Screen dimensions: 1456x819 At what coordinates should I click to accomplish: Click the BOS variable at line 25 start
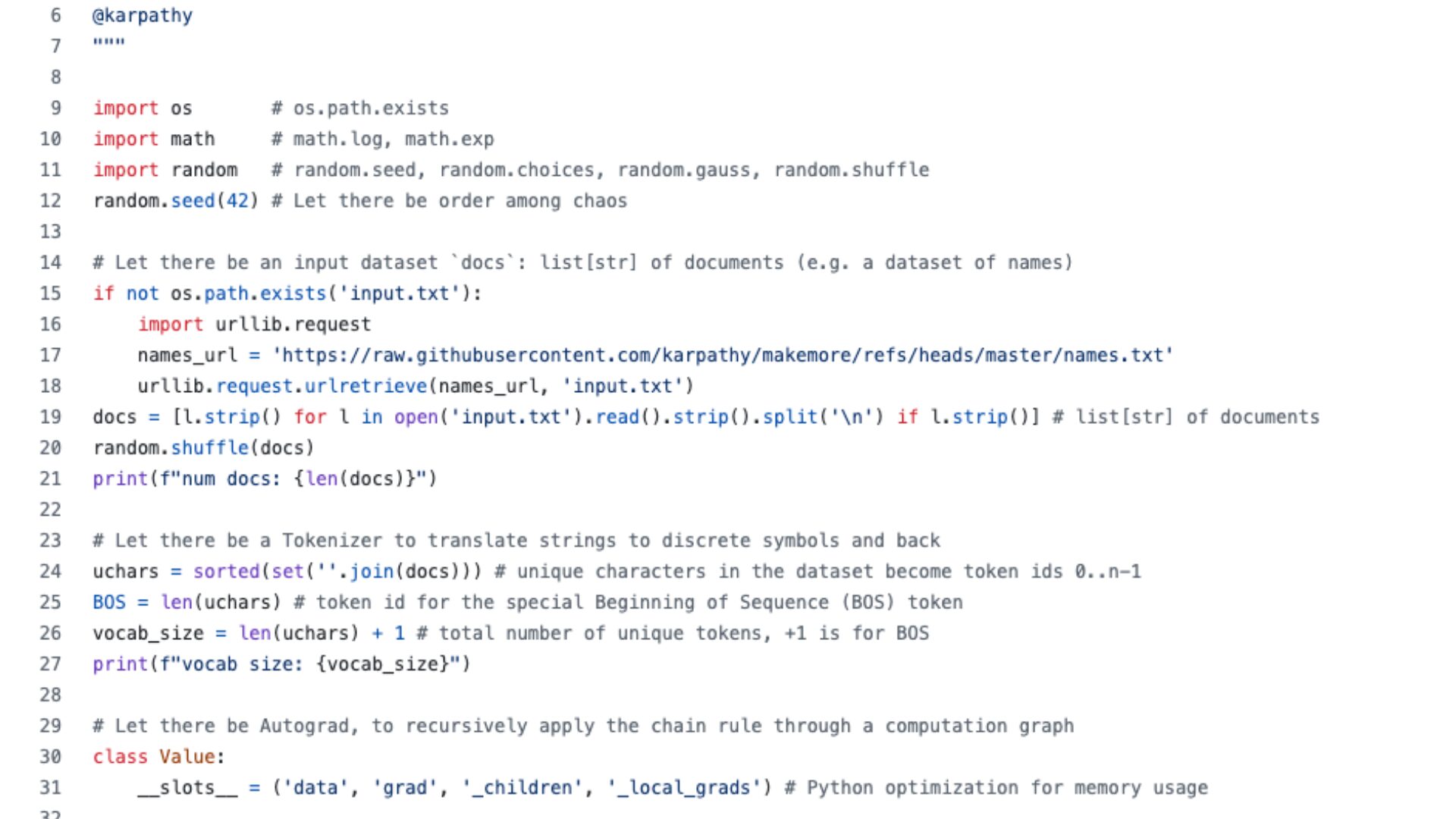(x=109, y=602)
